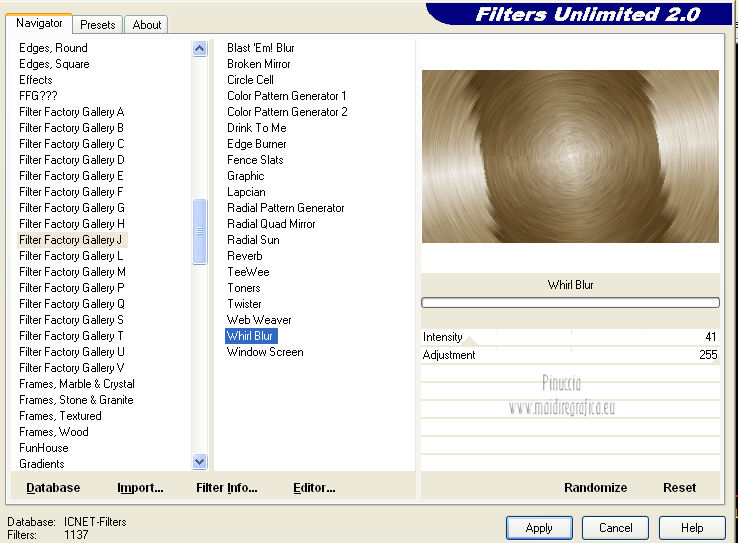Click the scroll up arrow in category list
This screenshot has height=543, width=738.
point(200,48)
